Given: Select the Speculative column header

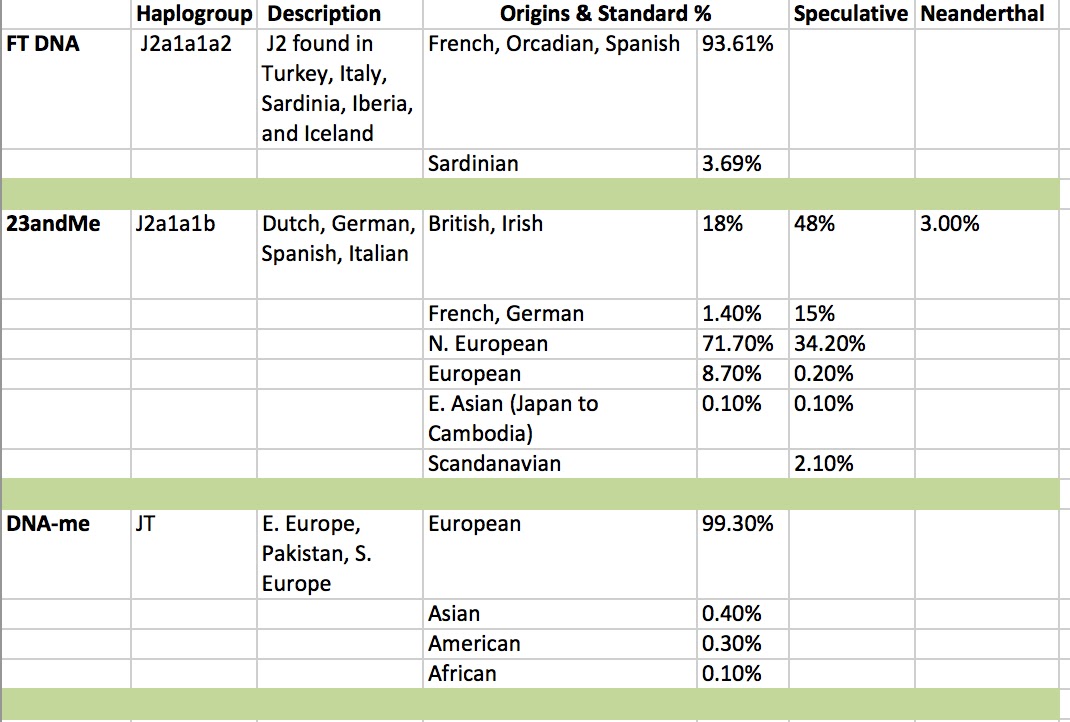Looking at the screenshot, I should [850, 14].
